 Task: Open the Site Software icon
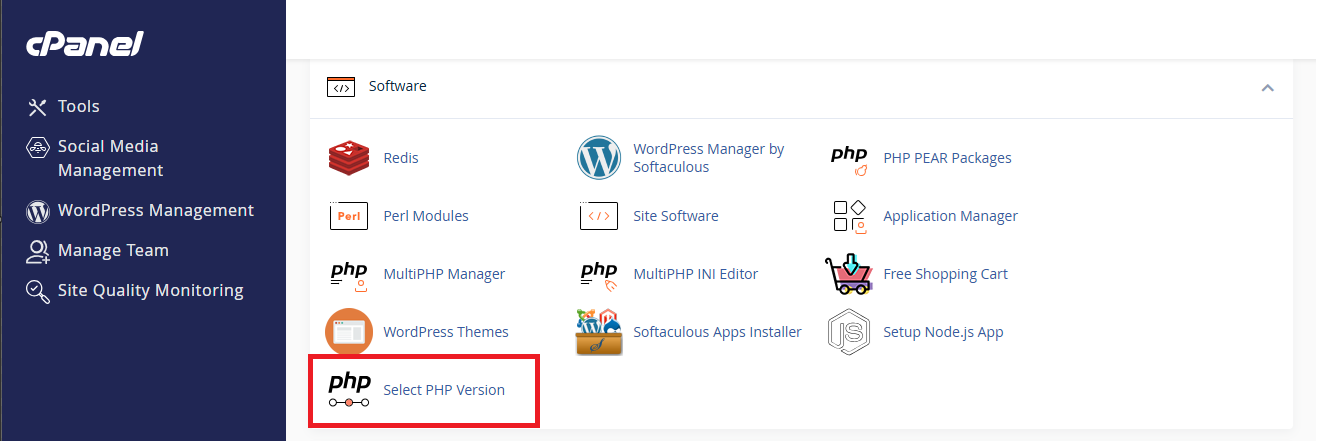pyautogui.click(x=599, y=216)
